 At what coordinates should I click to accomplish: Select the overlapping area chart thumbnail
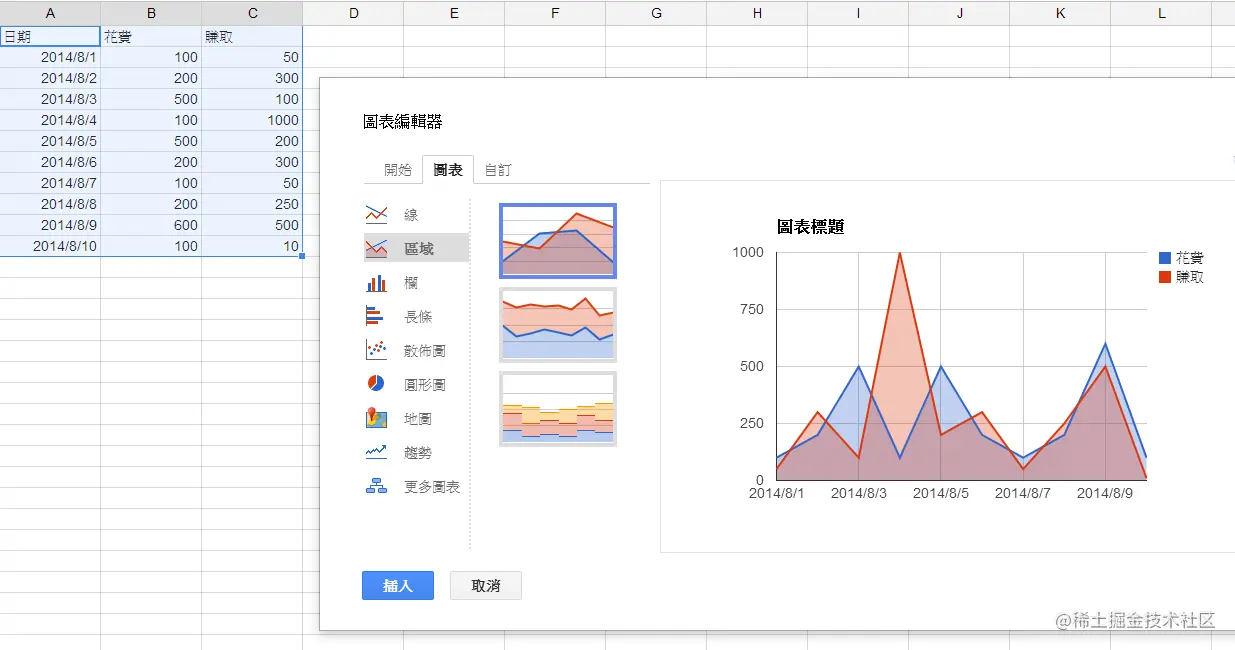pos(558,241)
